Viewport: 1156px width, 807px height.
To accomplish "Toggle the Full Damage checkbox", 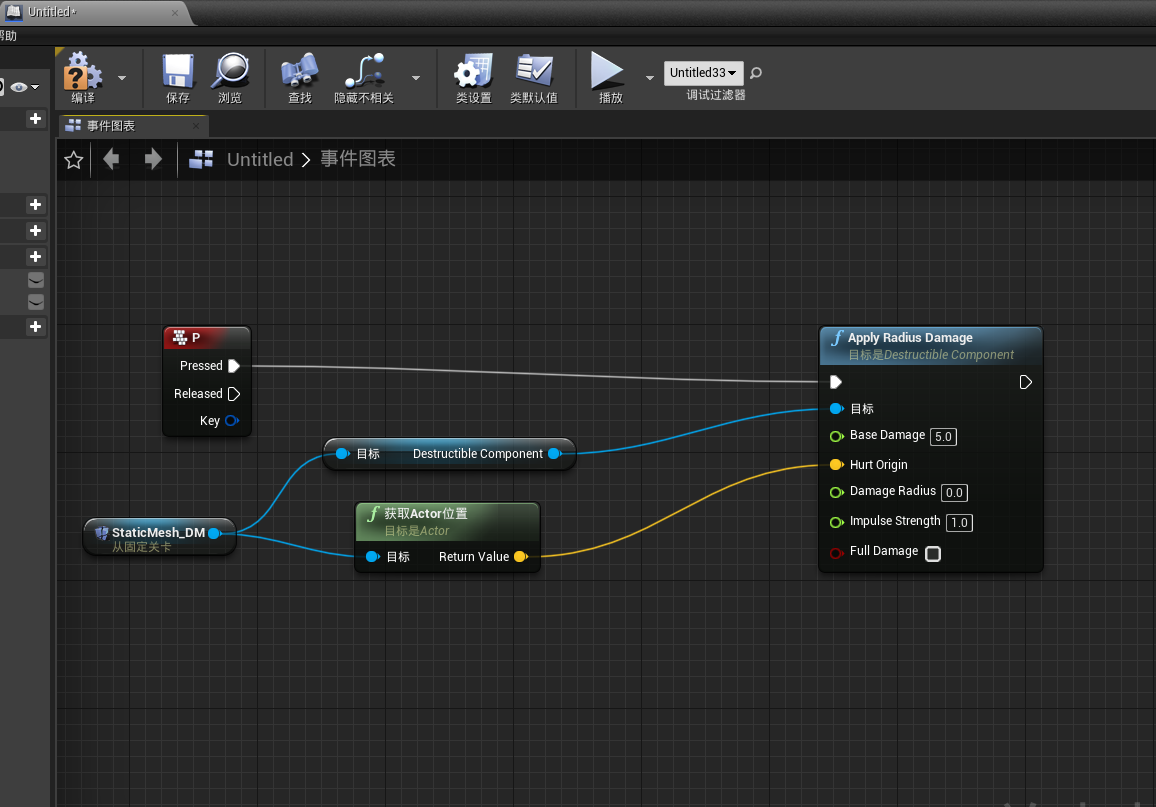I will coord(932,553).
